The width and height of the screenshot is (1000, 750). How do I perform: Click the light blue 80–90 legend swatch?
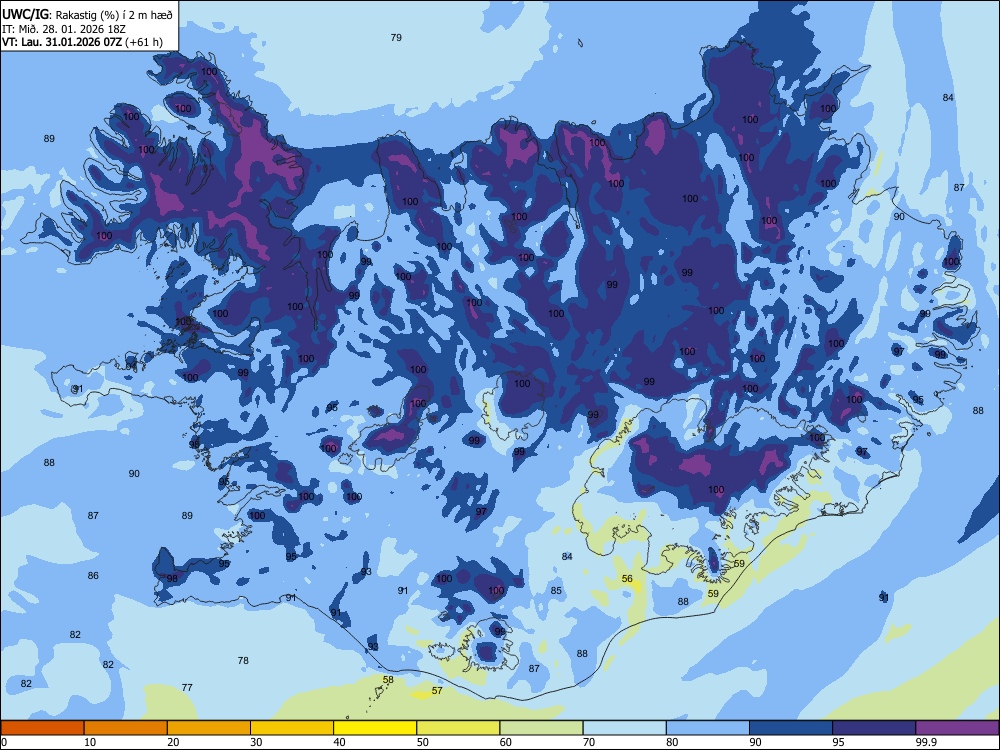click(x=708, y=728)
